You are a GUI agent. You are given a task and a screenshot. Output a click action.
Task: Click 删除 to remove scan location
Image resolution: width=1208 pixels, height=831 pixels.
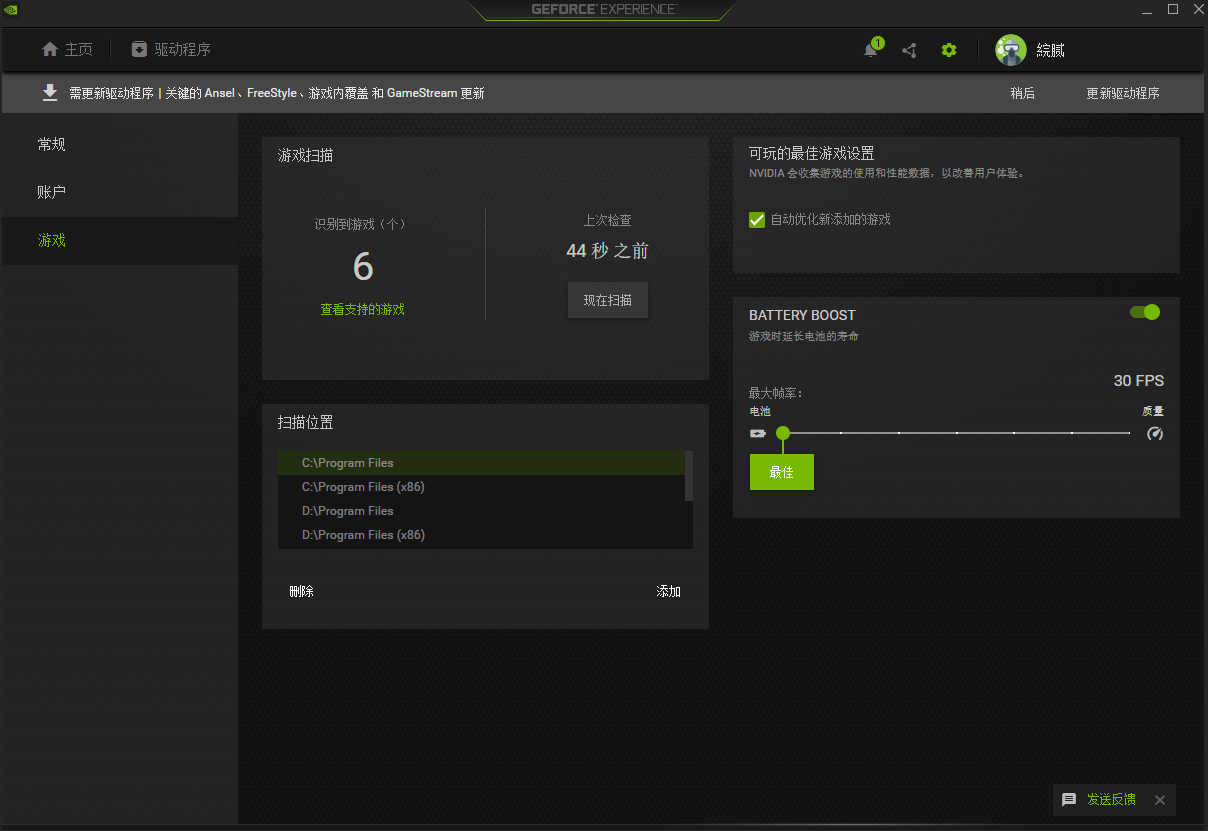click(x=301, y=592)
